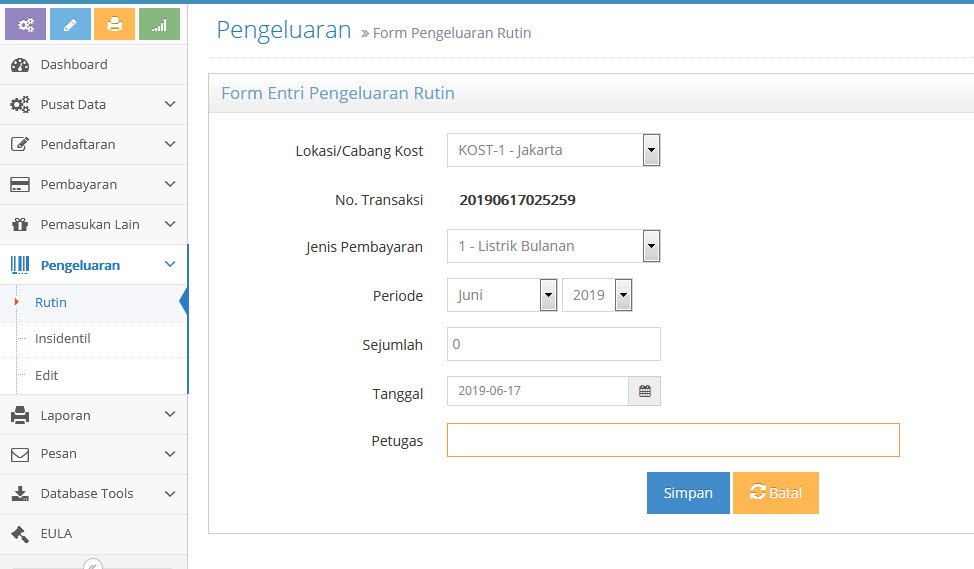Open the Jenis Pembayaran dropdown
Image resolution: width=974 pixels, height=569 pixels.
tap(553, 246)
